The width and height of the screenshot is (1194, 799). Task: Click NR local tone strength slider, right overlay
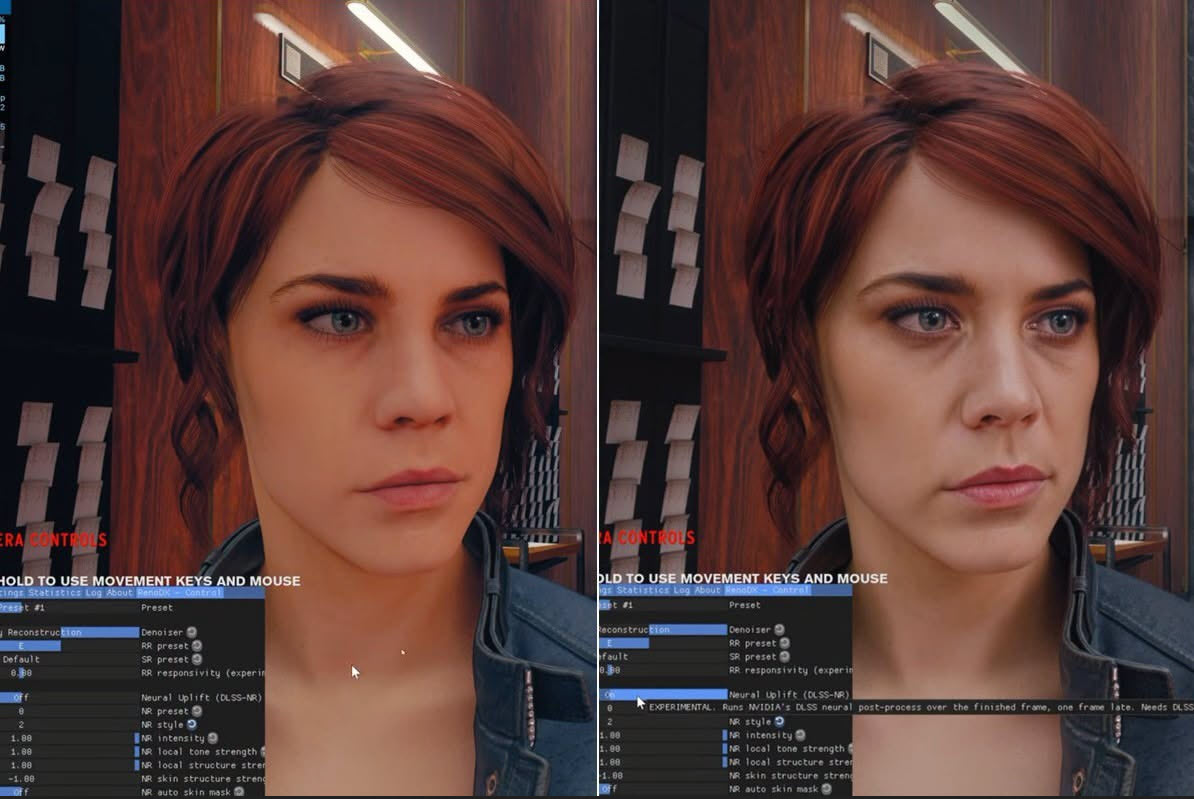662,749
